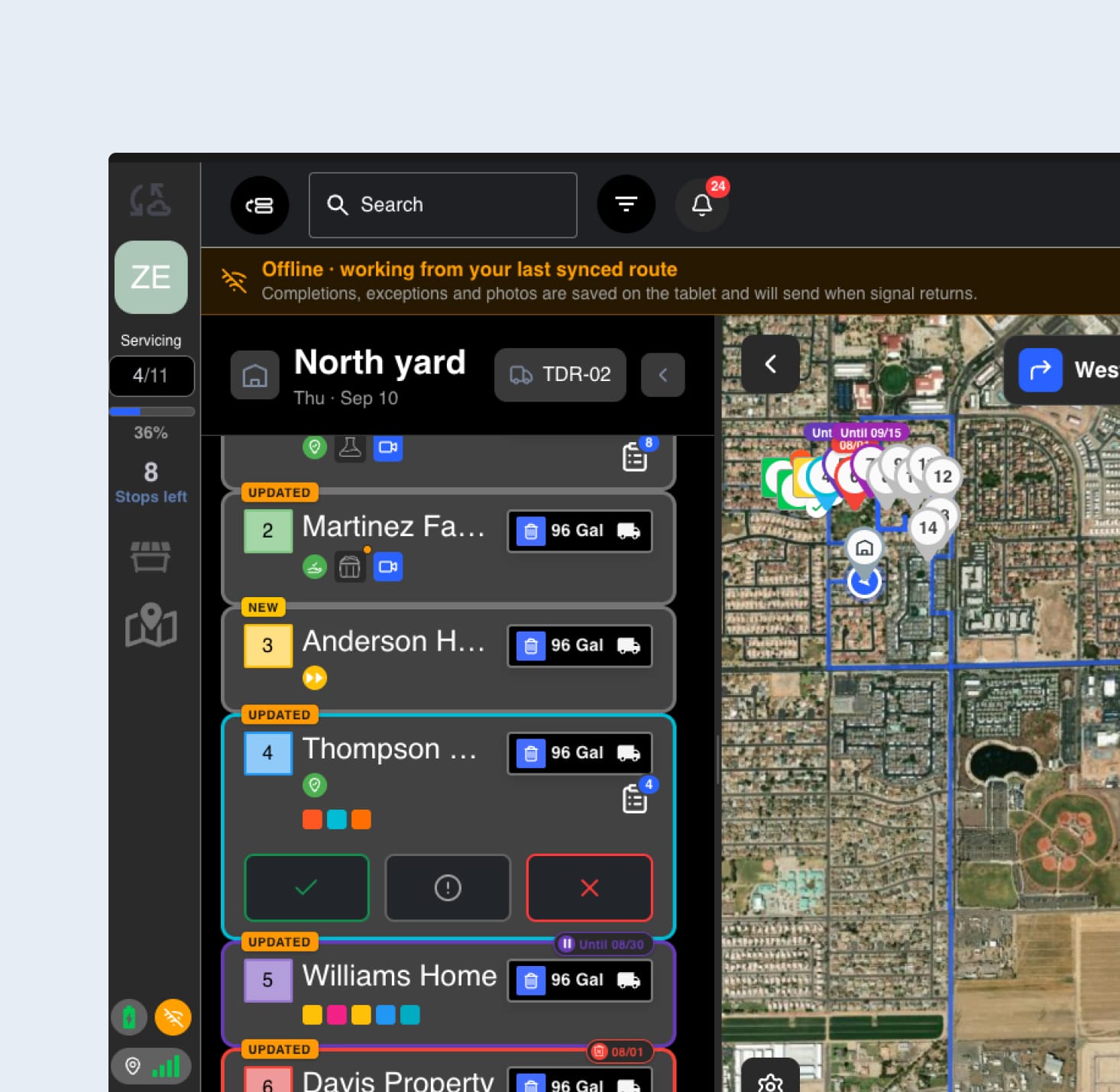Open the filter icon next to search
1120x1092 pixels.
626,205
